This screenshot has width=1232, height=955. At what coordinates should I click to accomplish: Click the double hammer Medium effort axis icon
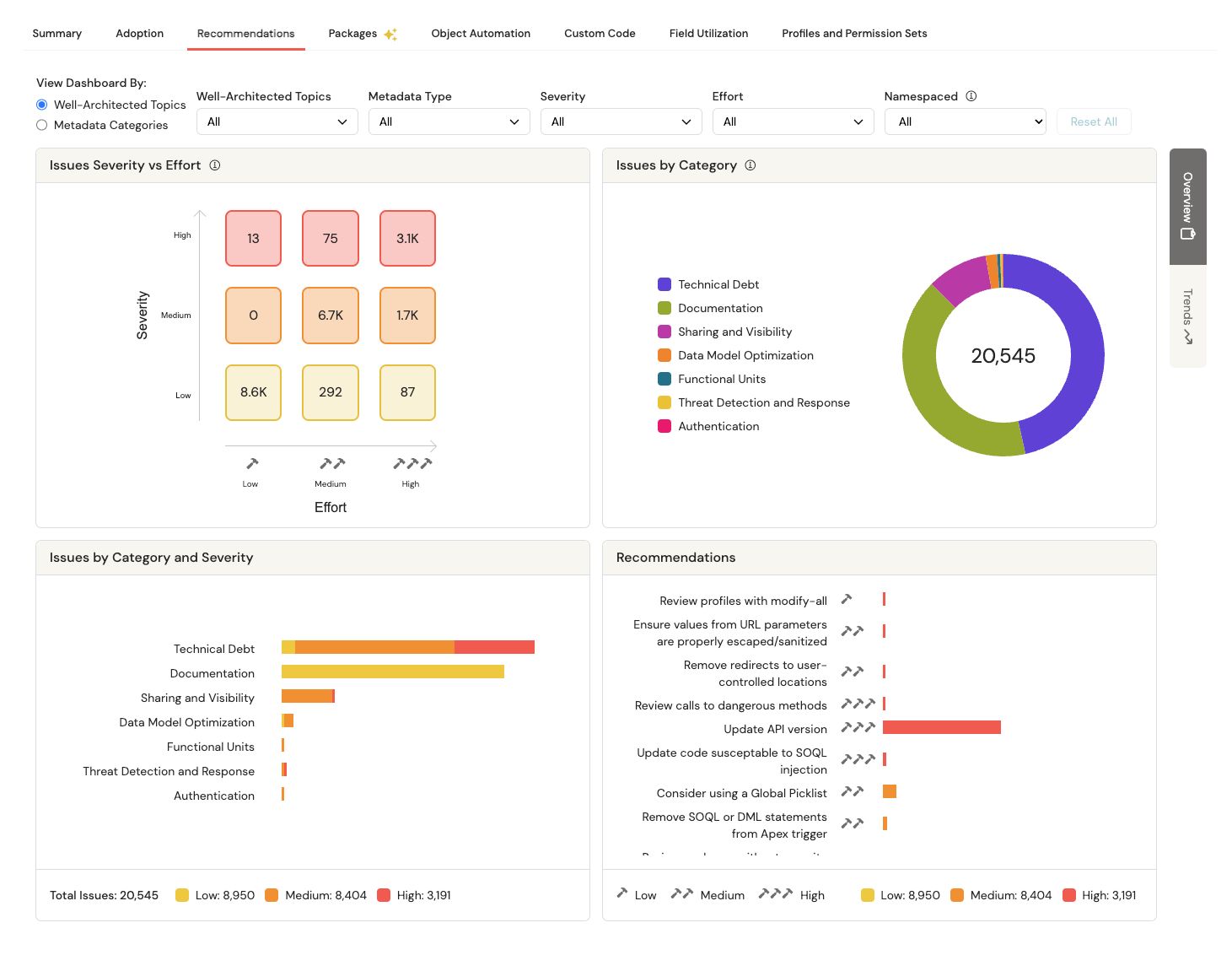pyautogui.click(x=332, y=463)
